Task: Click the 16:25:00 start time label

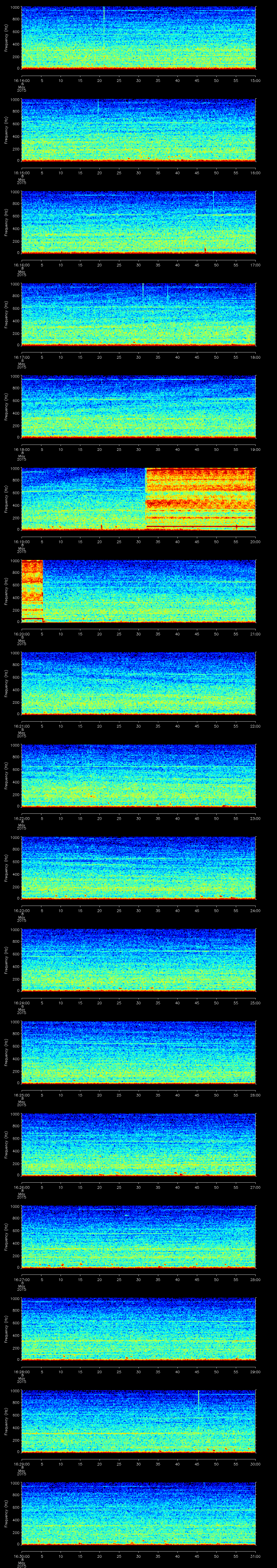Action: (x=21, y=1095)
